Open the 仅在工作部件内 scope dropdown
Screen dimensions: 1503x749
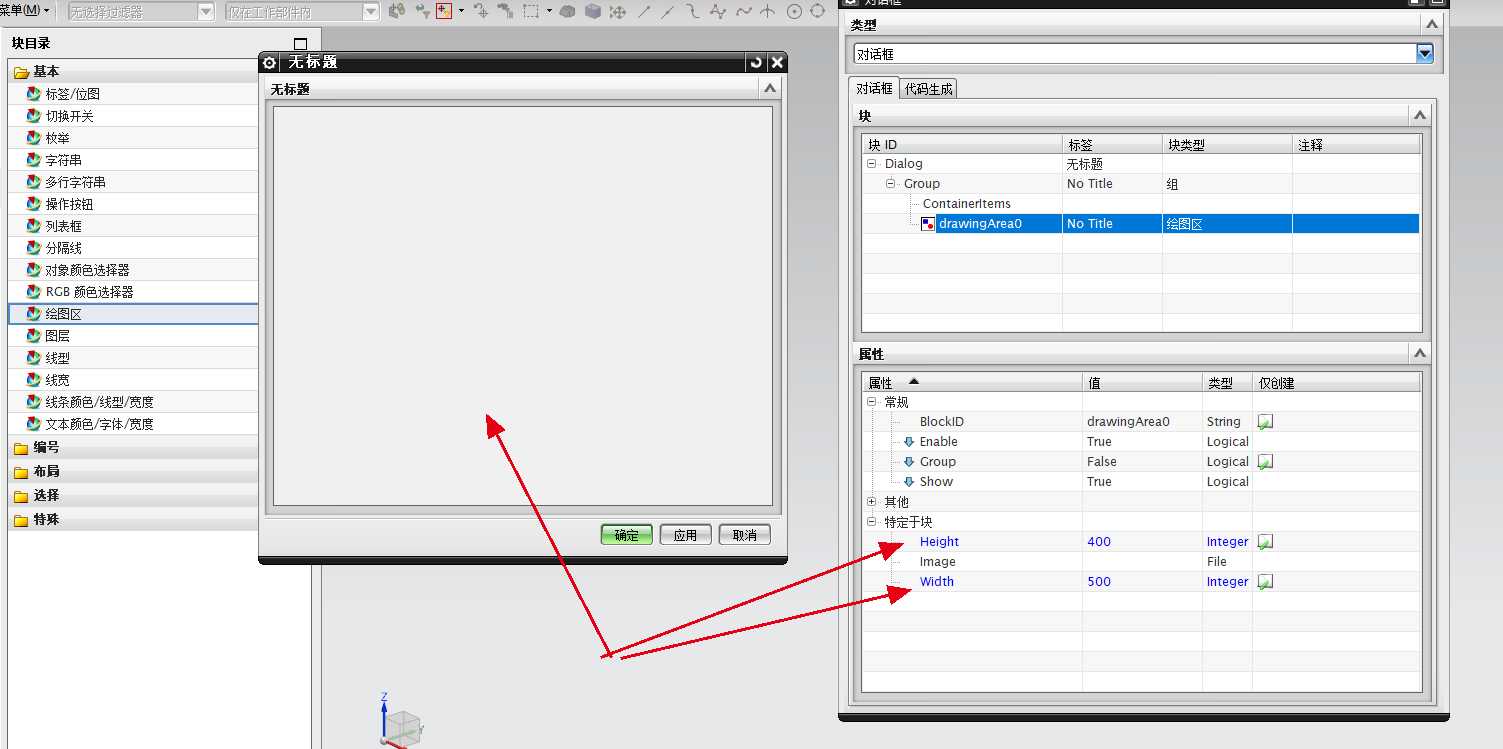tap(302, 12)
